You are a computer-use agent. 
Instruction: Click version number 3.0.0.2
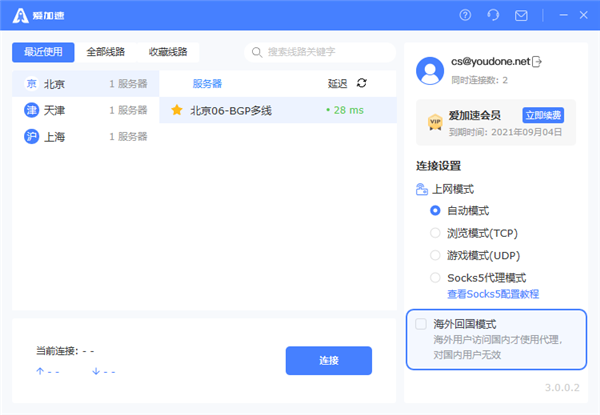click(x=562, y=387)
